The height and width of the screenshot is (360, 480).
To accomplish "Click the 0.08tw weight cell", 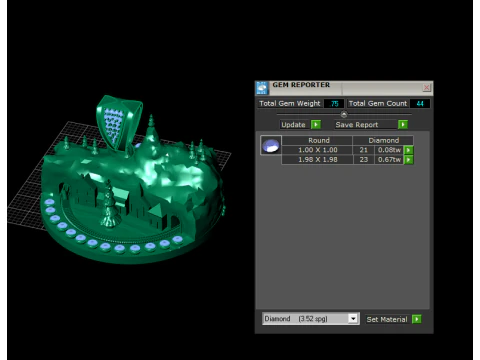I will click(389, 150).
